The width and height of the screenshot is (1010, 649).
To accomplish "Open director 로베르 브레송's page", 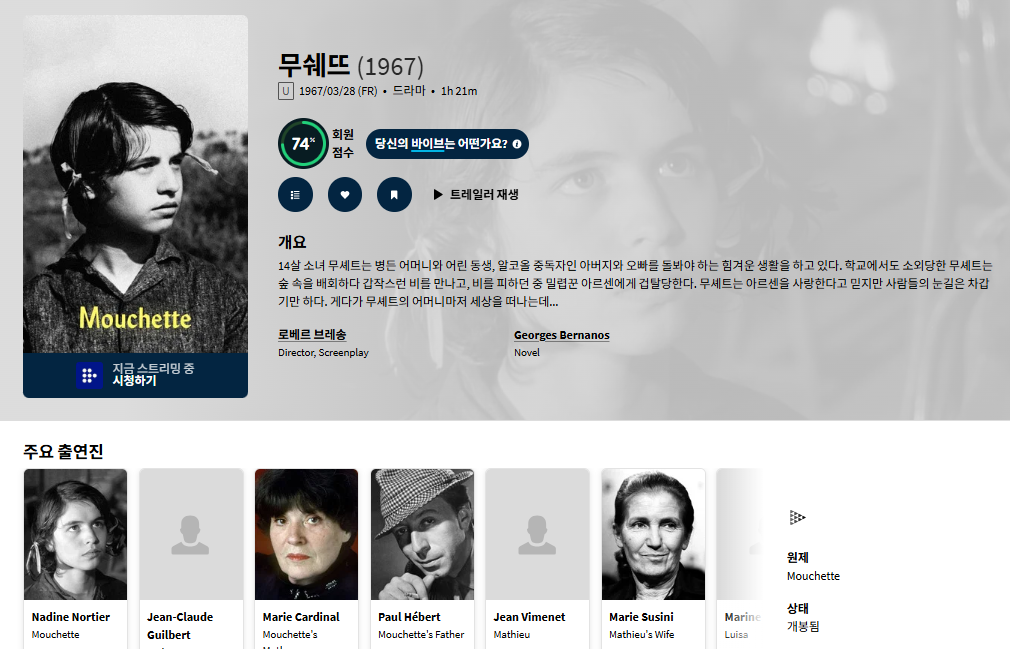I will (x=312, y=335).
